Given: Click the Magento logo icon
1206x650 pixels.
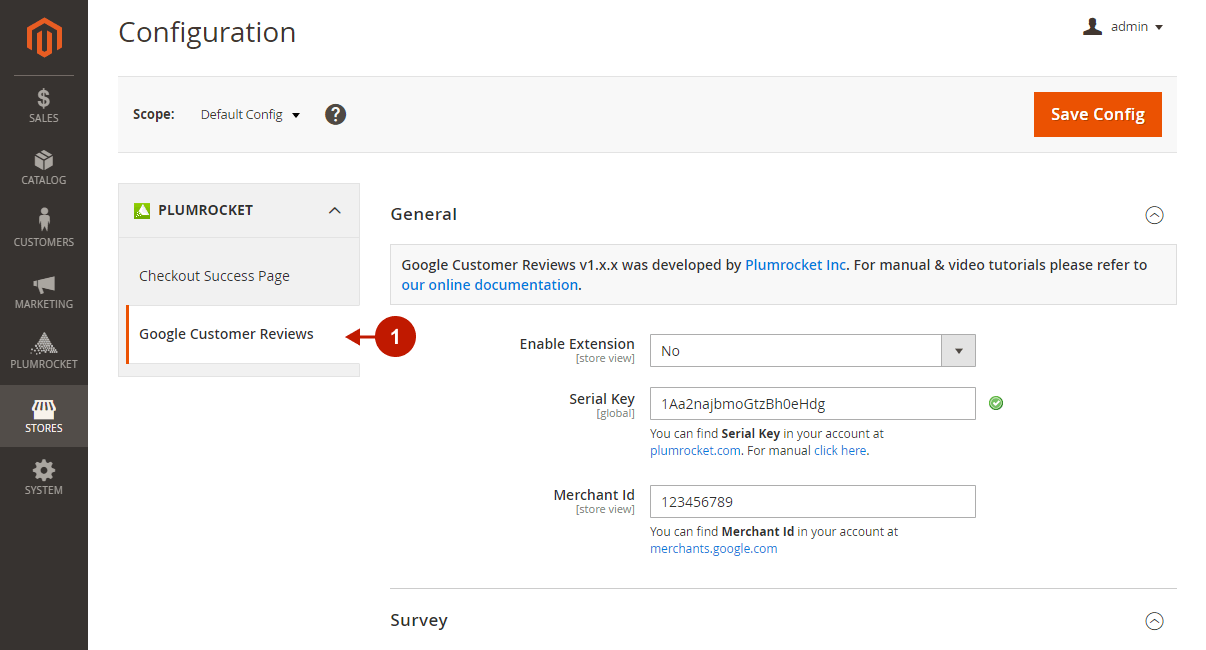Looking at the screenshot, I should 44,38.
